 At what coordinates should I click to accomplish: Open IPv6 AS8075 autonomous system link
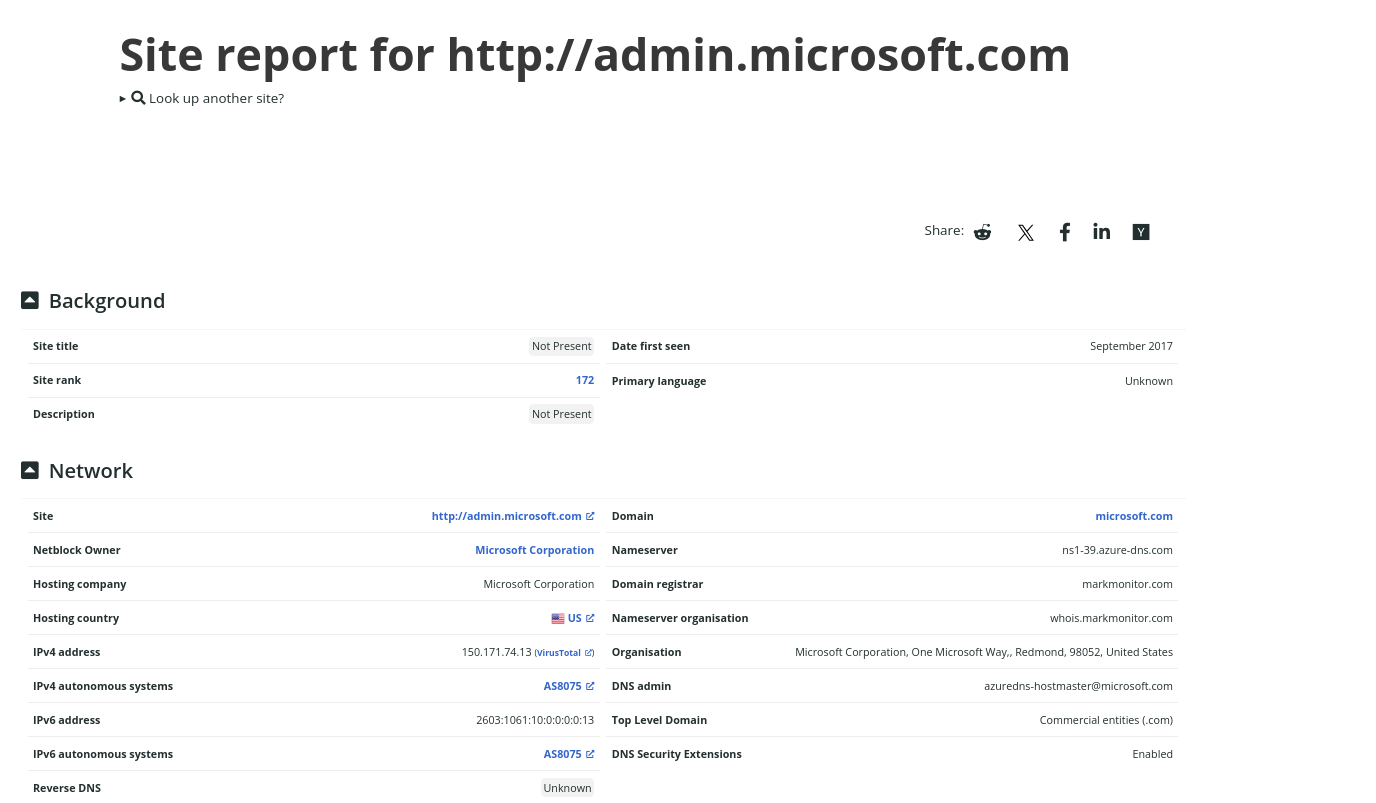(562, 754)
